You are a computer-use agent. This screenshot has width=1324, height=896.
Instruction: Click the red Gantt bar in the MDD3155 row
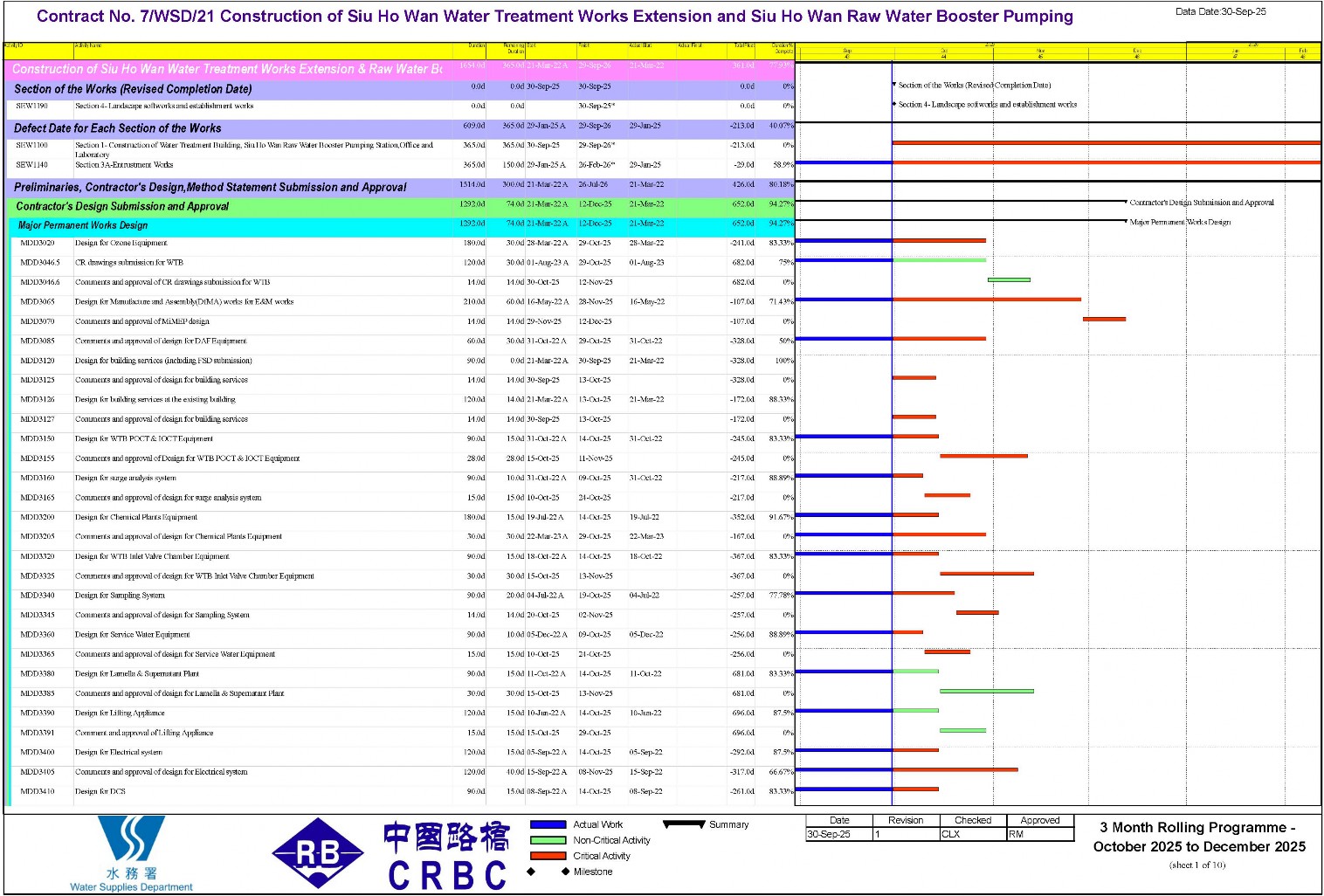pyautogui.click(x=983, y=456)
